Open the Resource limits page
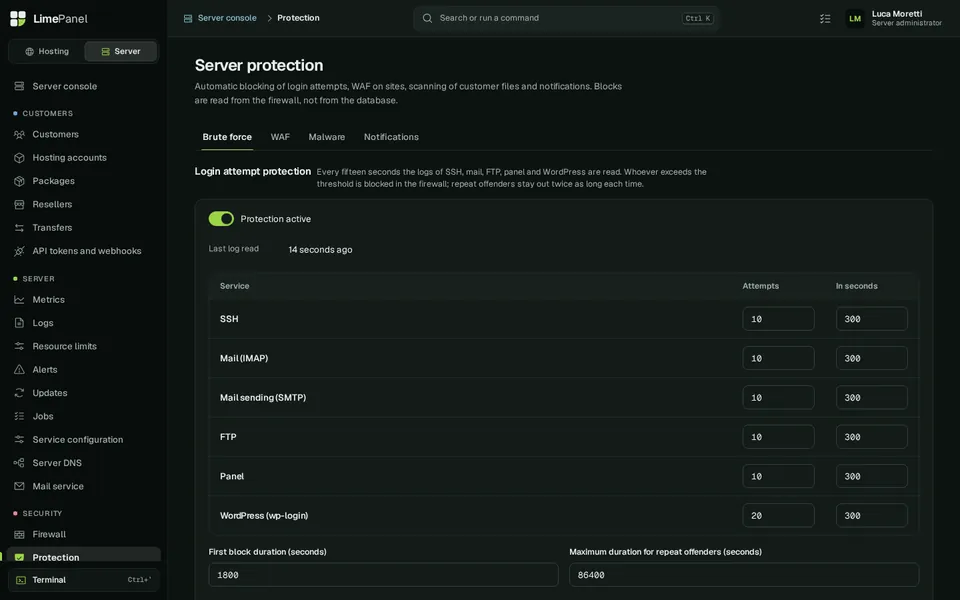Screen dimensions: 960x600 click(x=84, y=346)
